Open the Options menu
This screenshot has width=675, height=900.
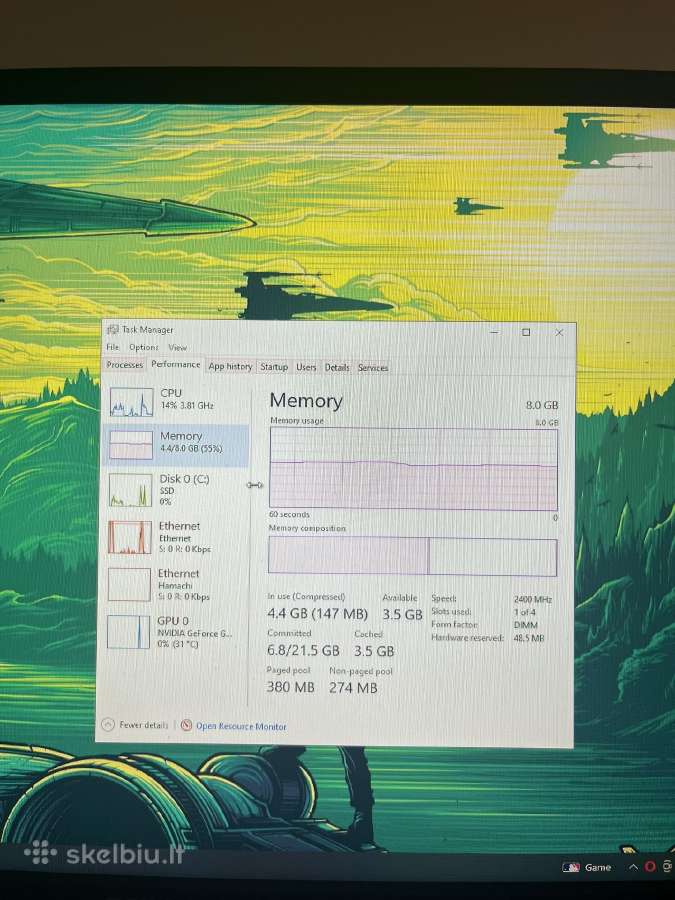(143, 347)
